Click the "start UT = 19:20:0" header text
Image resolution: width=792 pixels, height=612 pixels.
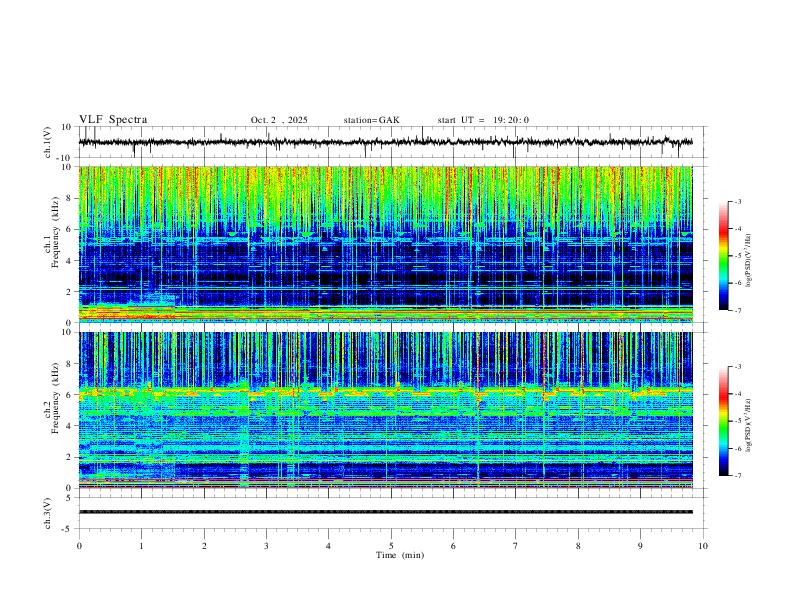[x=483, y=120]
